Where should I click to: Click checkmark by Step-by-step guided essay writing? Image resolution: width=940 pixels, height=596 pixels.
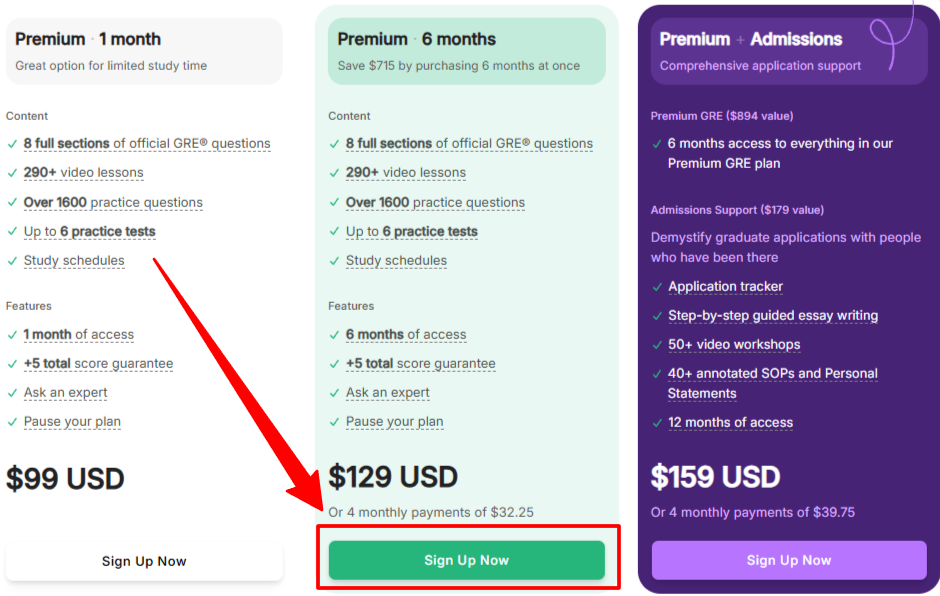click(x=657, y=316)
